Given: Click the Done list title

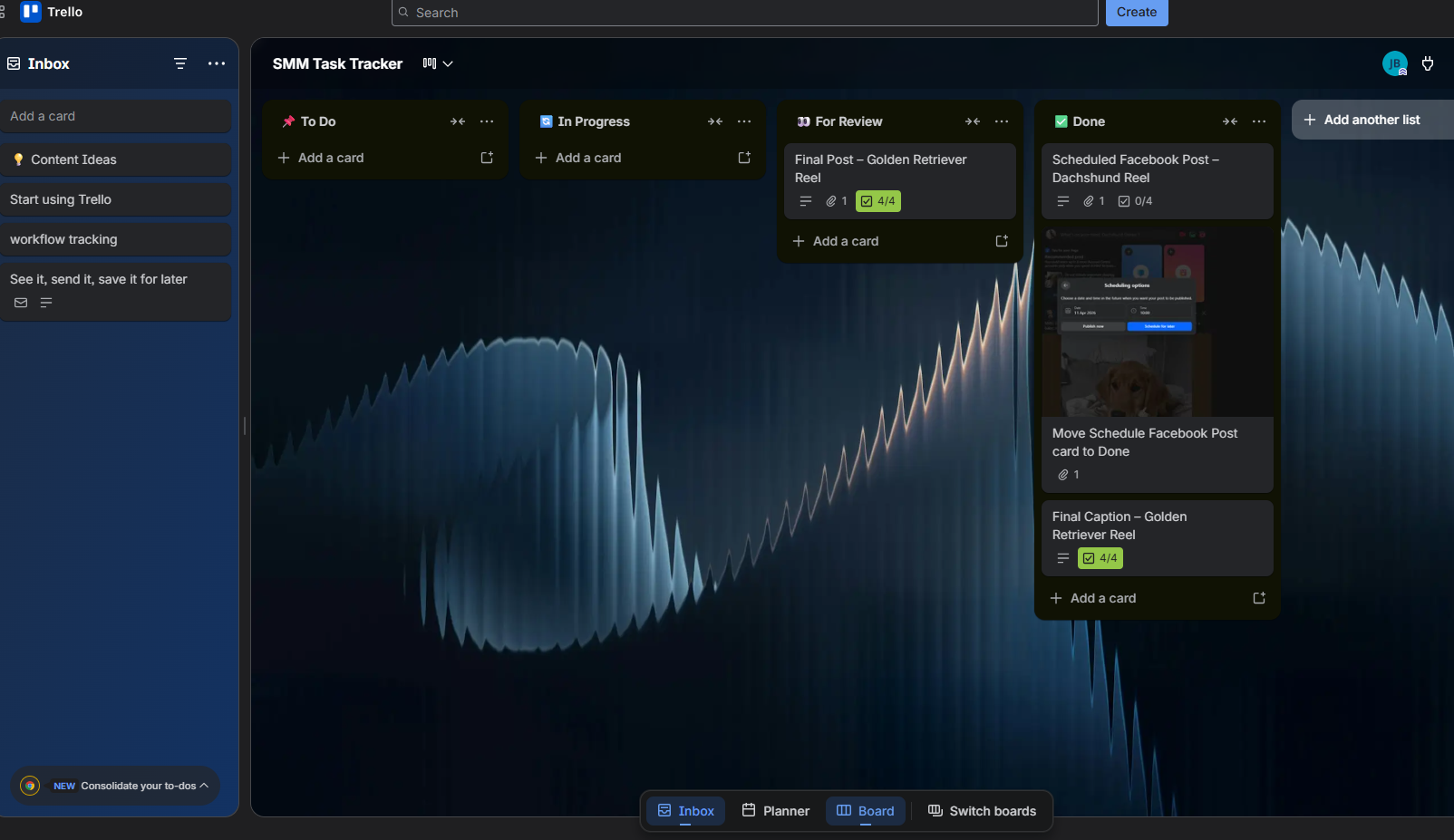Looking at the screenshot, I should [x=1089, y=121].
